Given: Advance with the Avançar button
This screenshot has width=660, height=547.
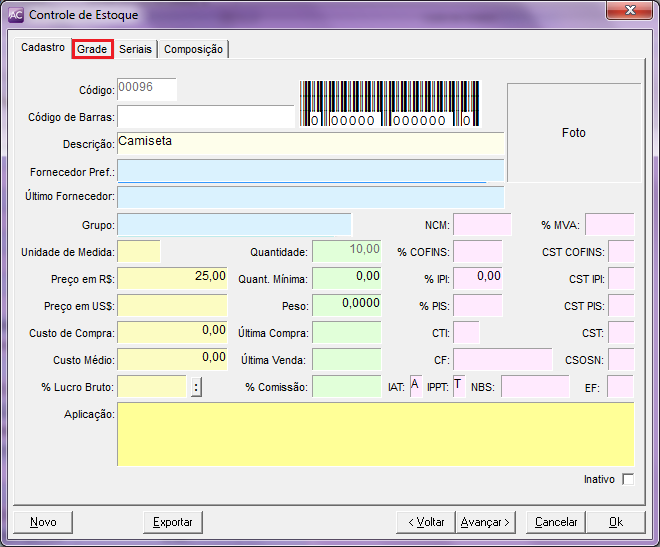Looking at the screenshot, I should point(485,522).
